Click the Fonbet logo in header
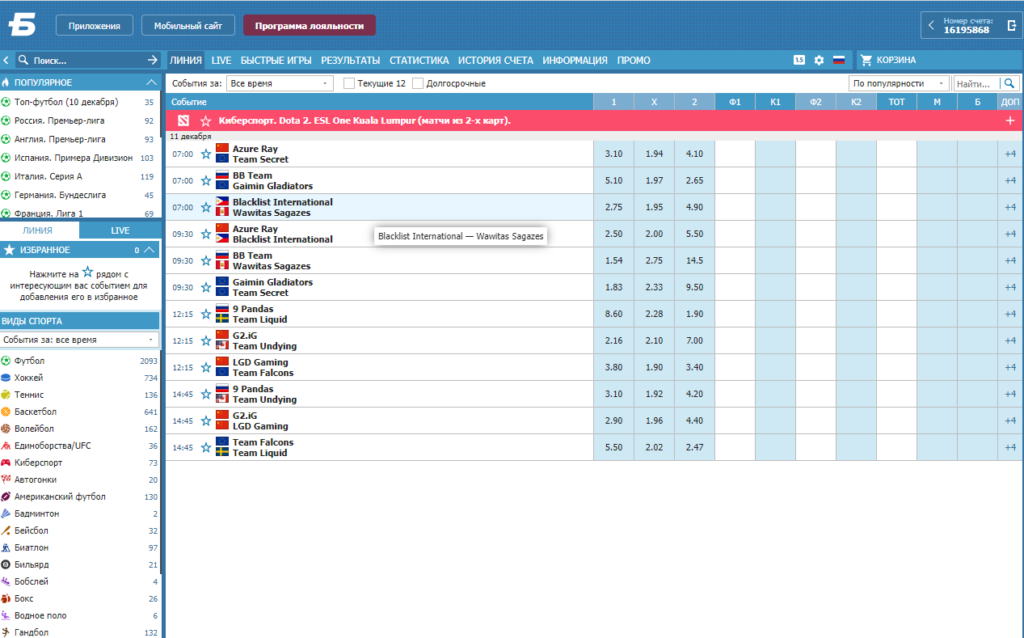Screen dimensions: 1024x638 pyautogui.click(x=22, y=25)
